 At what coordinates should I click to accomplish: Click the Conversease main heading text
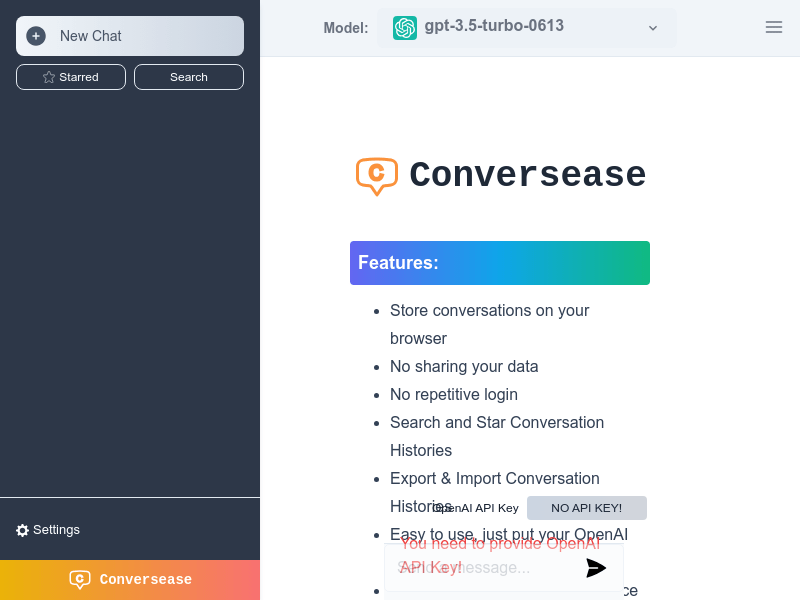[x=528, y=174]
